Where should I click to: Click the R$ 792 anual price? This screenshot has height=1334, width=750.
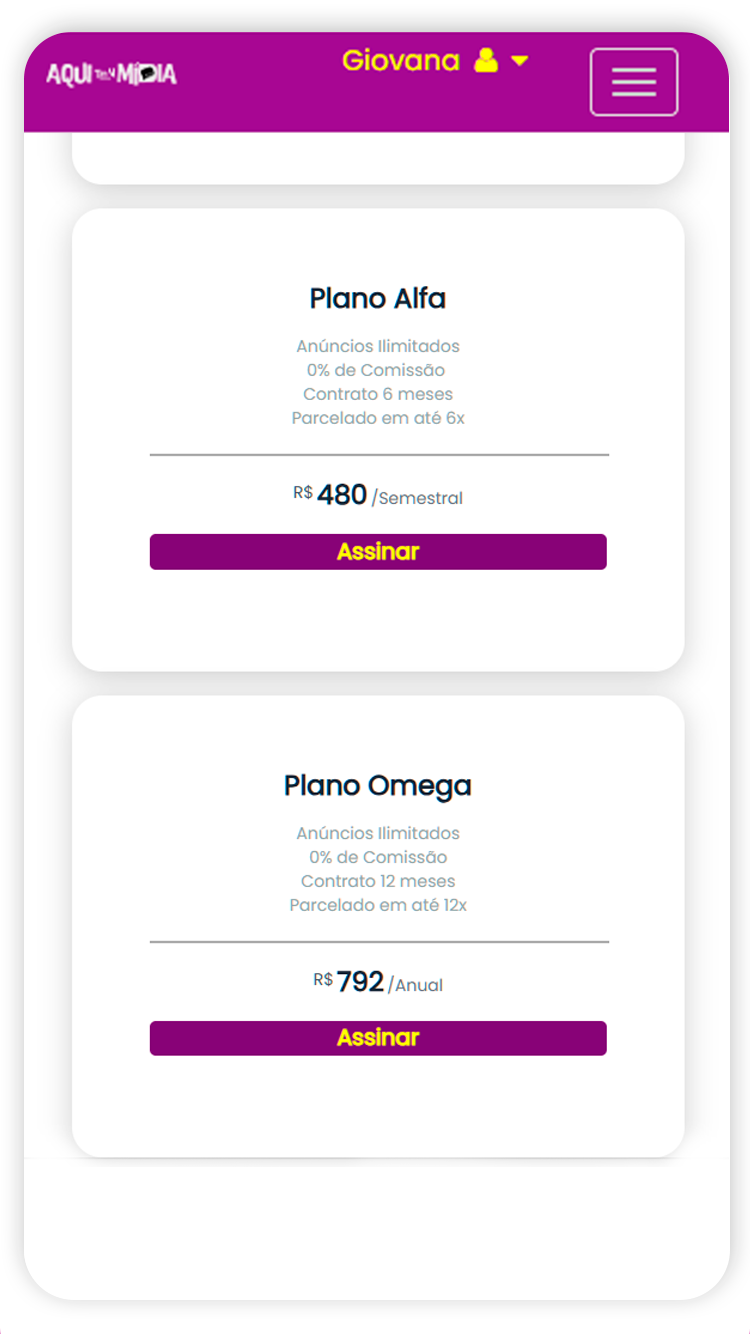378,982
